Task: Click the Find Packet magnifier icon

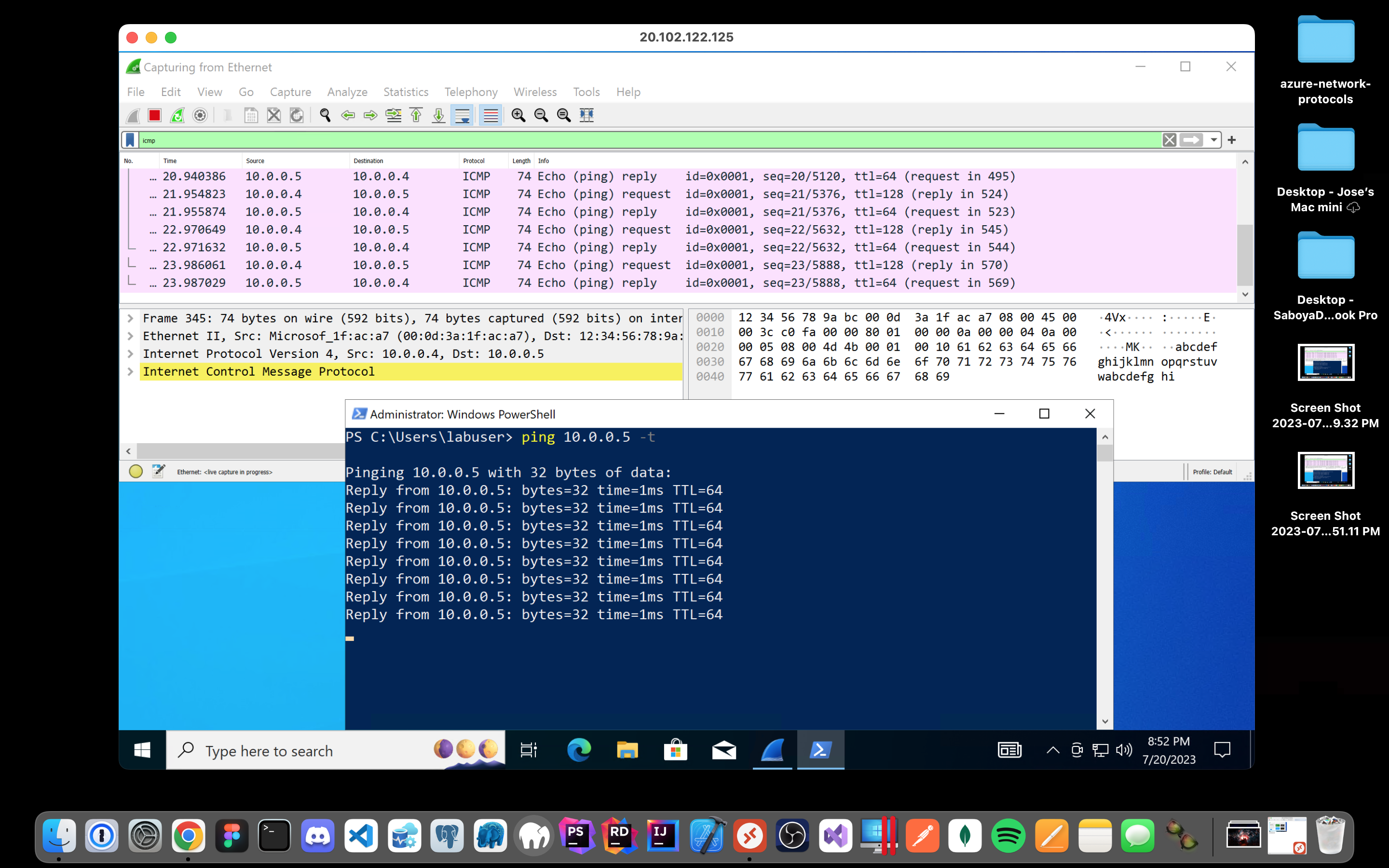Action: coord(325,115)
